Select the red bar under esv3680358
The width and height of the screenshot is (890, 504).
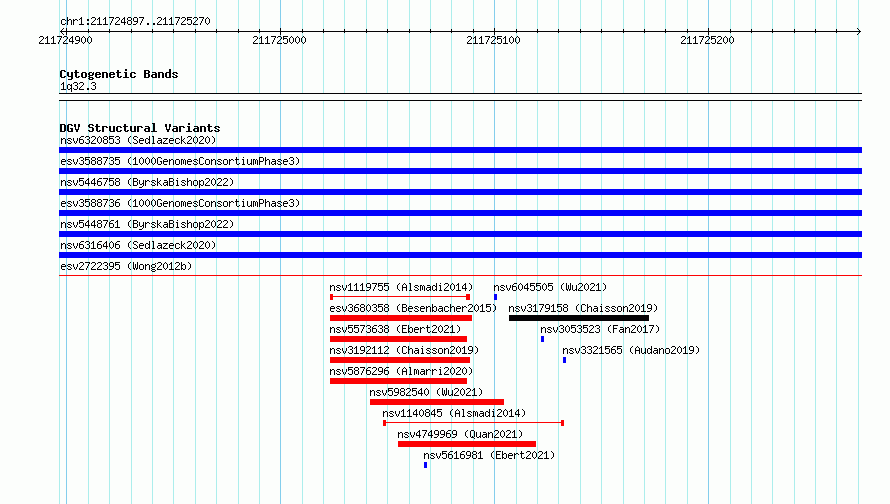[x=401, y=318]
